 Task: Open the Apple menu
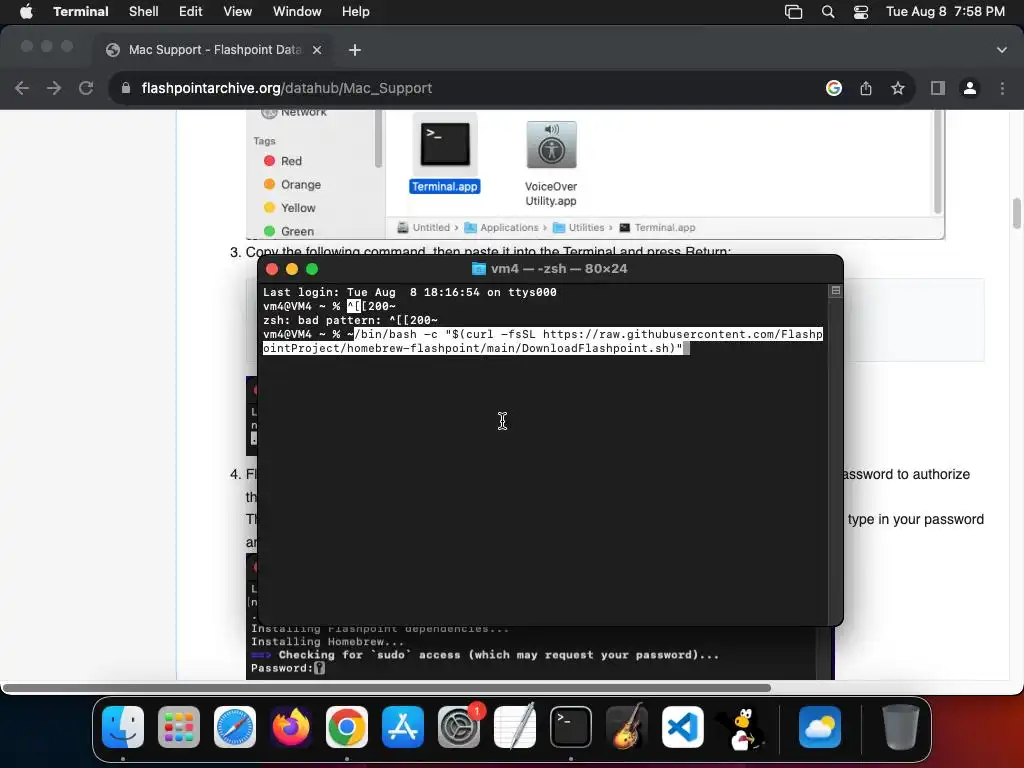click(x=26, y=11)
